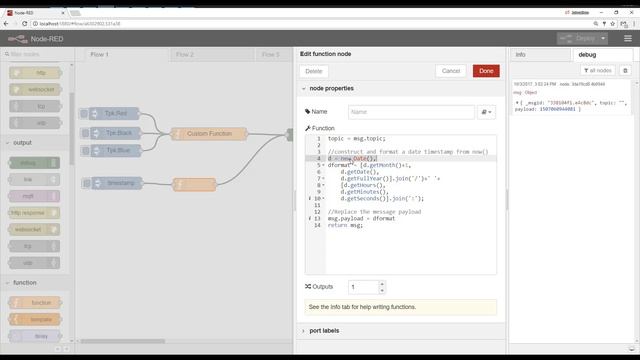Select the debug output node in palette
Image resolution: width=640 pixels, height=360 pixels.
coord(34,163)
